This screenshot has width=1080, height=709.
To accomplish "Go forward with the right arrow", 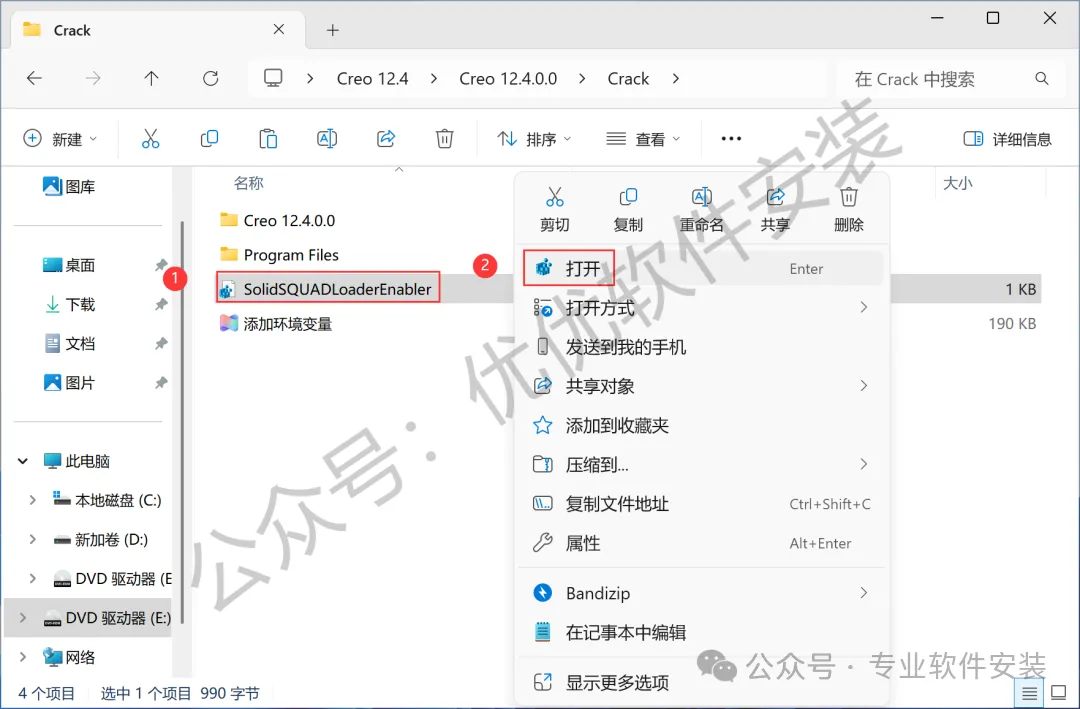I will pyautogui.click(x=92, y=79).
